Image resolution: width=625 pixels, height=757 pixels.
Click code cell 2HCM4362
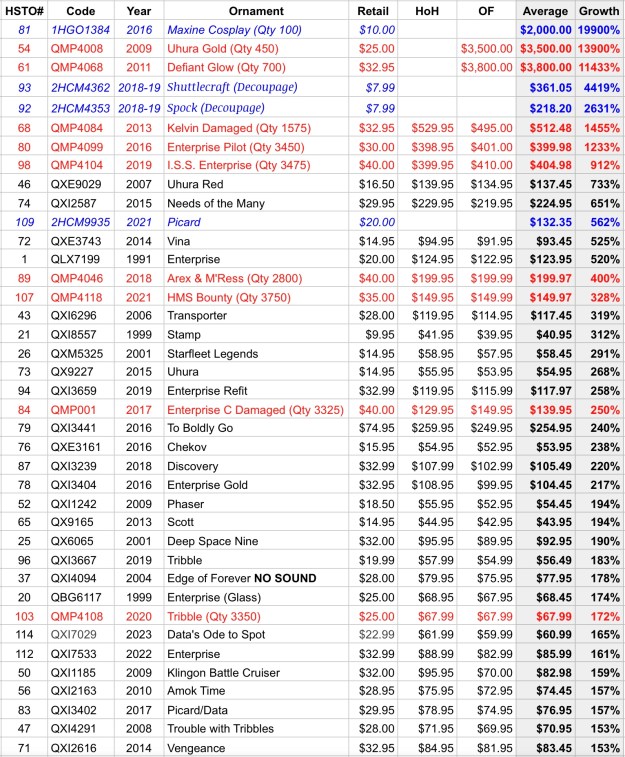(x=80, y=88)
